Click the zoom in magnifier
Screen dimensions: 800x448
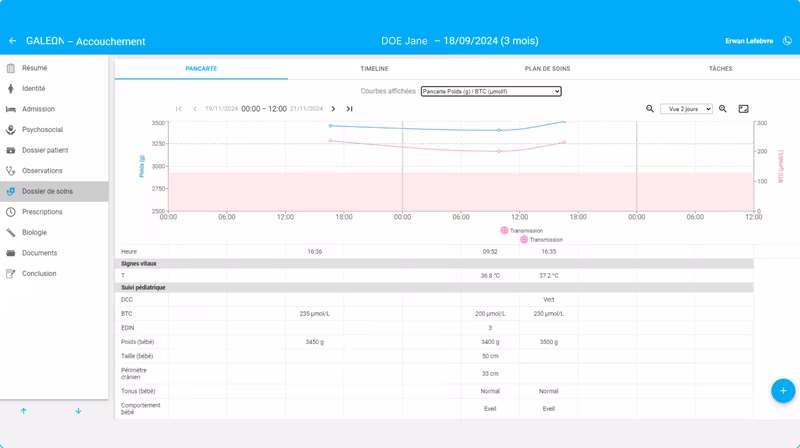(x=723, y=109)
